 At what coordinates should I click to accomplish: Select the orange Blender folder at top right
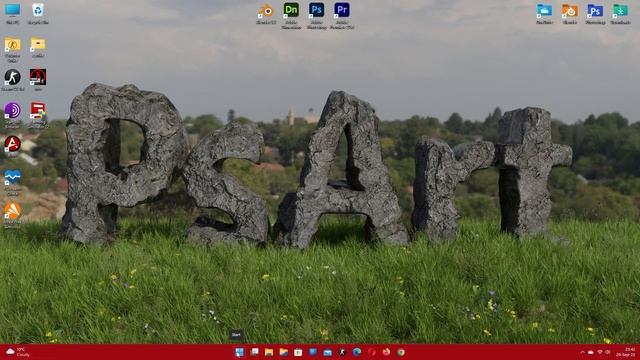pos(569,14)
